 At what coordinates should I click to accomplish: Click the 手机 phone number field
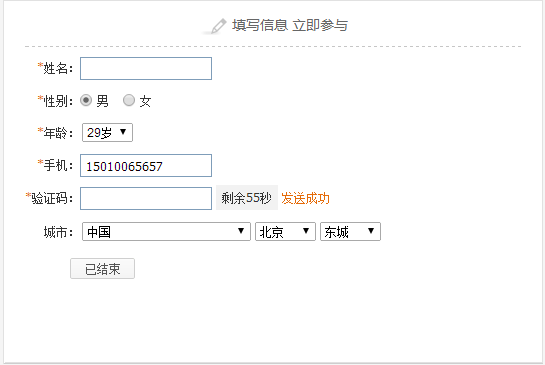point(146,165)
